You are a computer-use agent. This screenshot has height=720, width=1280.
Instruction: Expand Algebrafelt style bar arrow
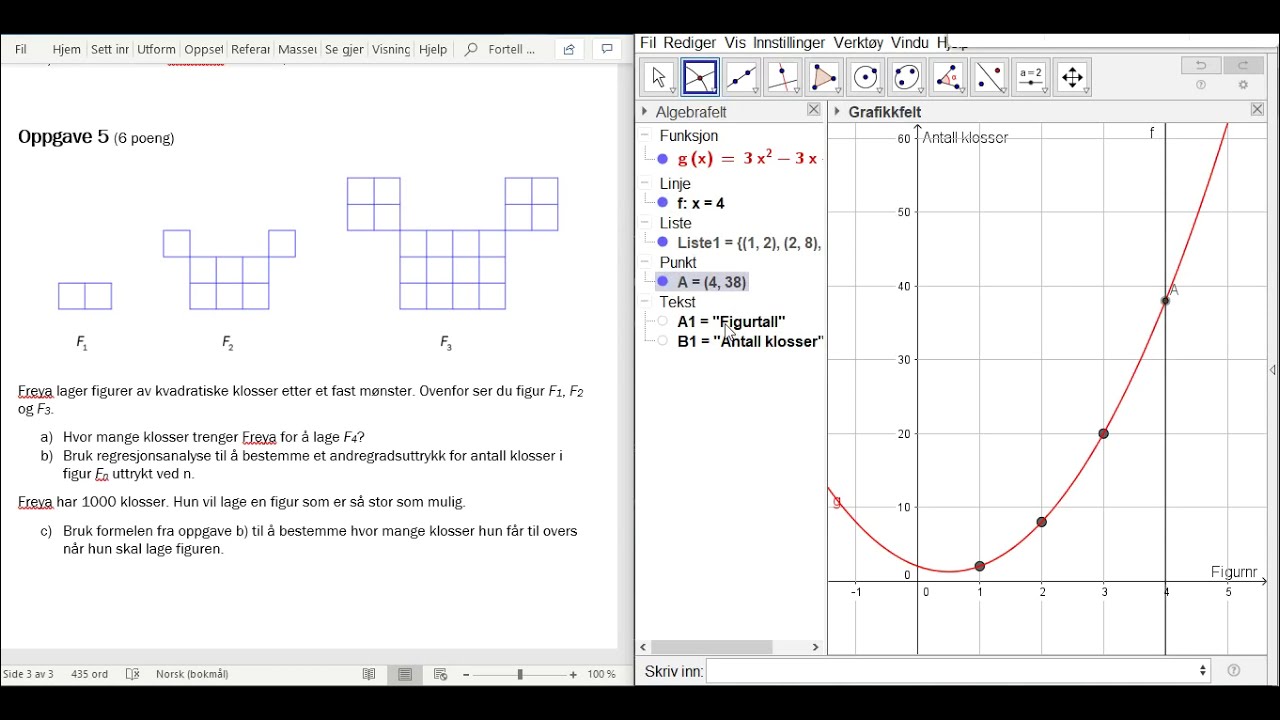point(645,111)
